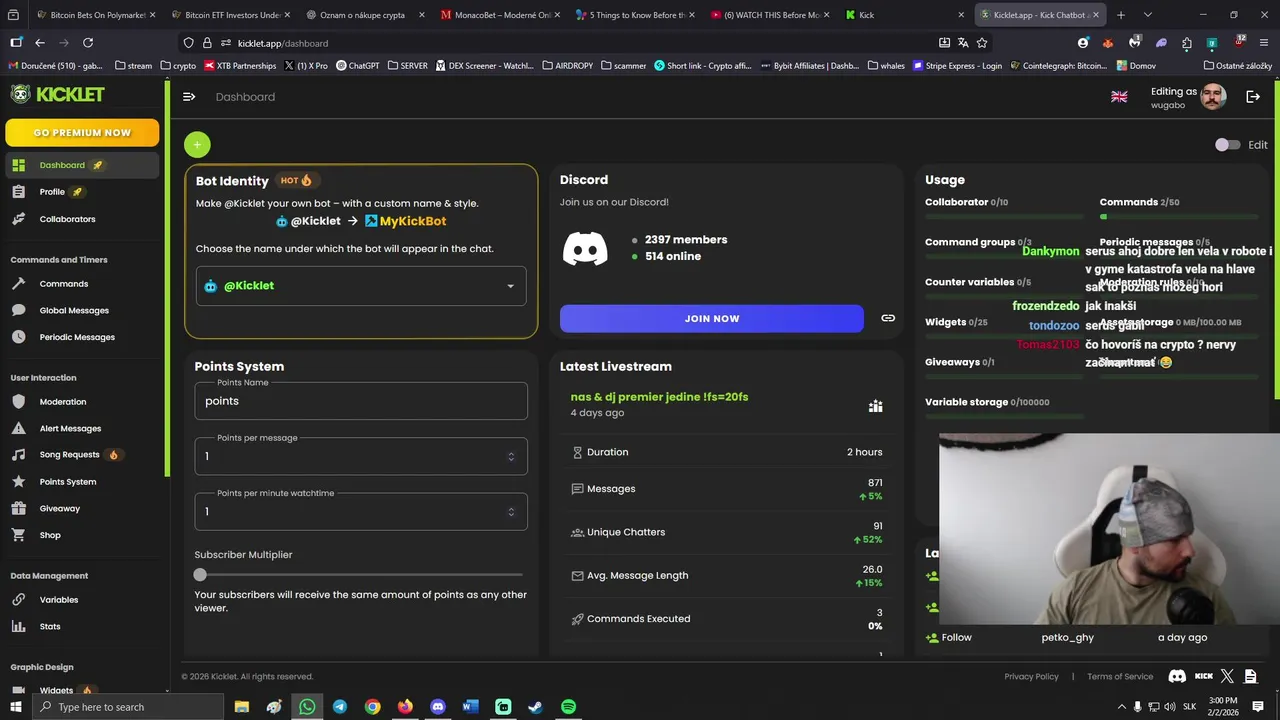Open X (Twitter) icon in footer
The image size is (1280, 720).
[1227, 676]
